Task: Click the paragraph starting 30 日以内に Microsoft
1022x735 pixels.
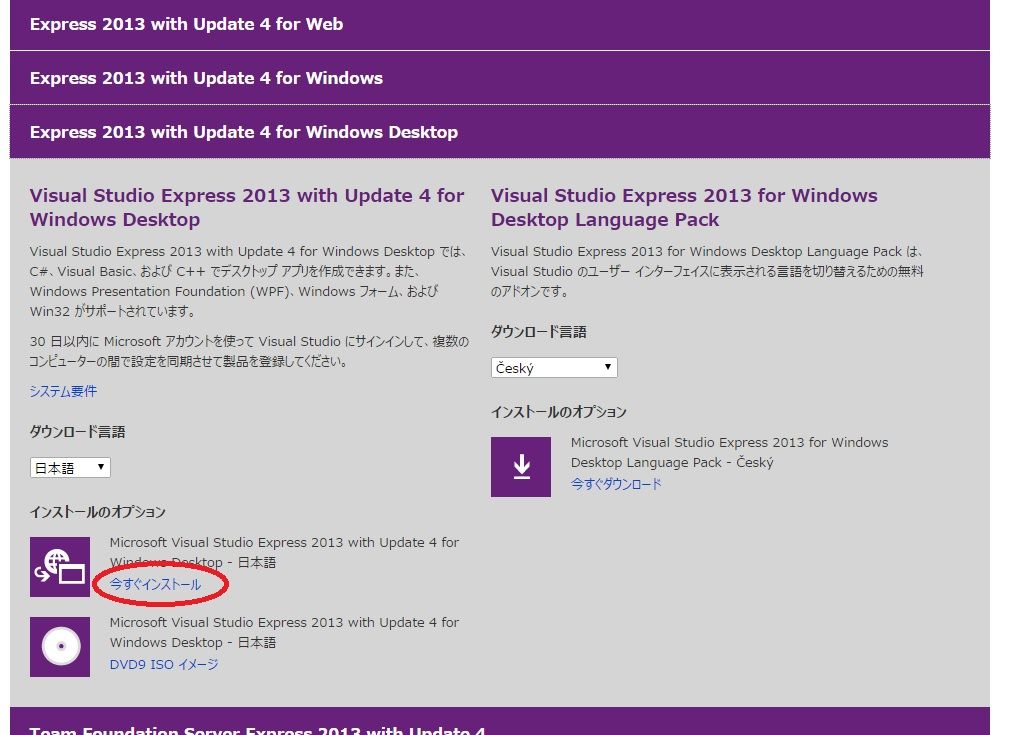Action: pos(249,351)
